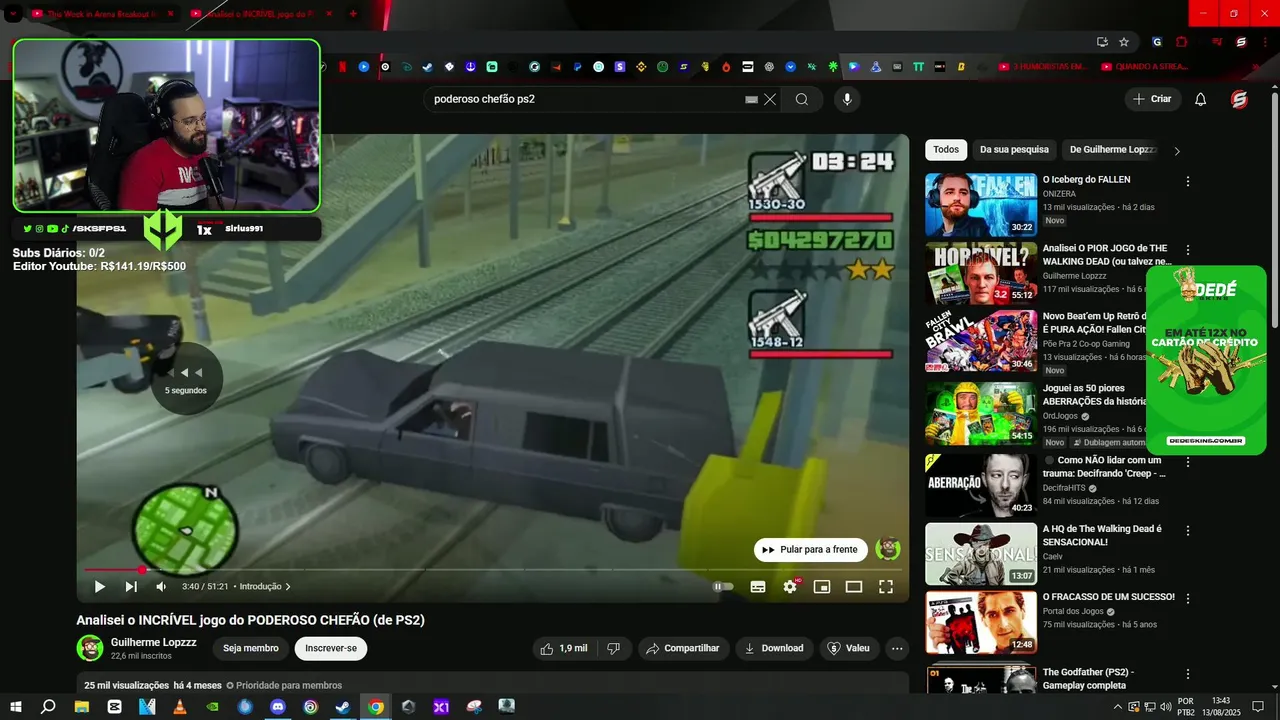Open YouTube notifications bell

(1201, 99)
